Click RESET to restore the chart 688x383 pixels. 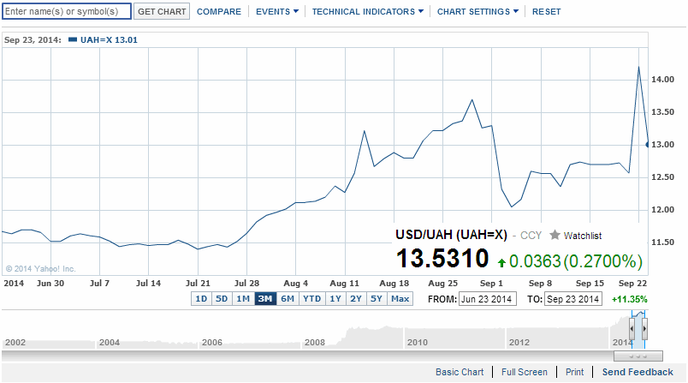pyautogui.click(x=546, y=12)
